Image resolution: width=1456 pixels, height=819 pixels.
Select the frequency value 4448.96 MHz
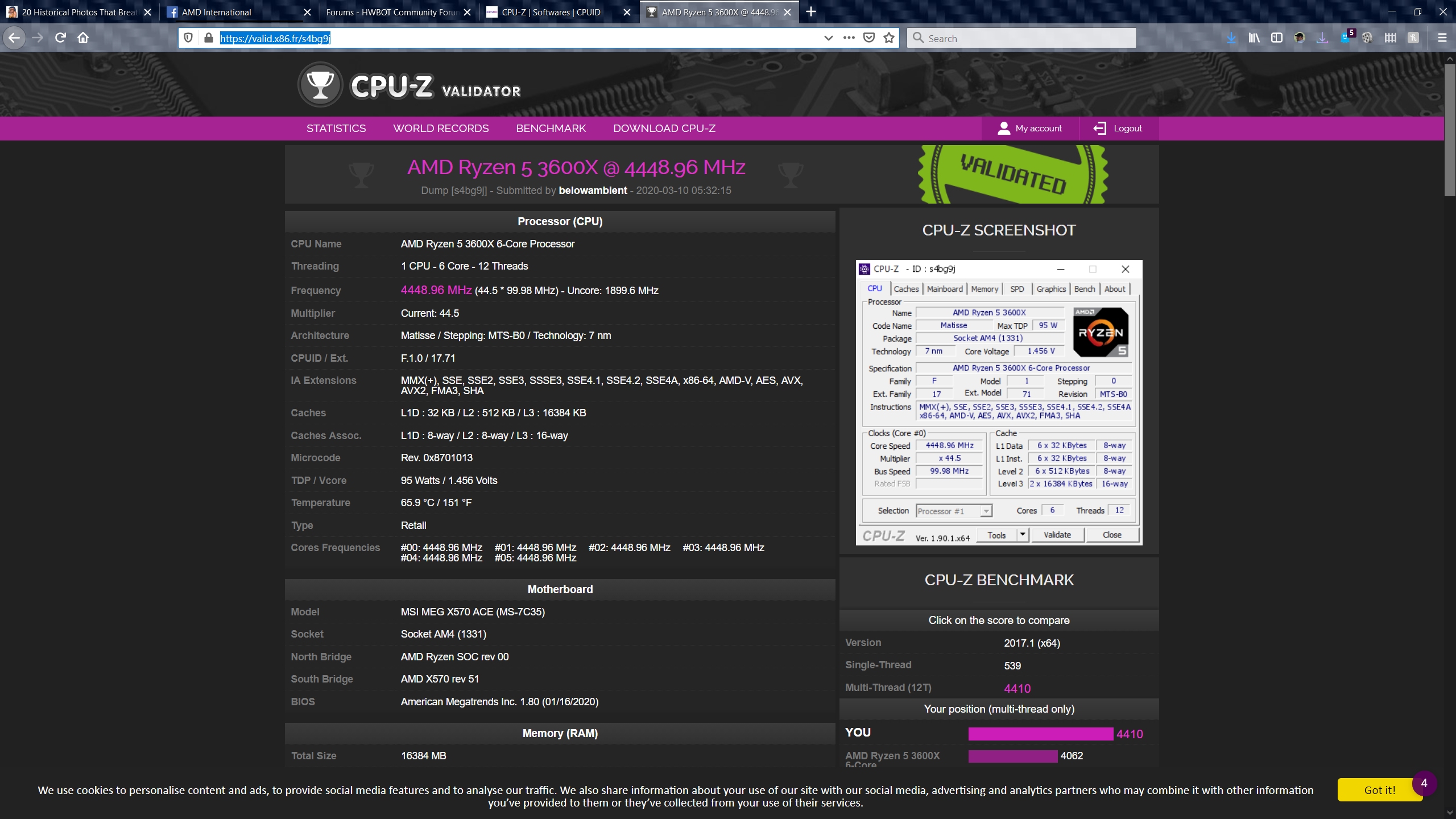point(436,290)
